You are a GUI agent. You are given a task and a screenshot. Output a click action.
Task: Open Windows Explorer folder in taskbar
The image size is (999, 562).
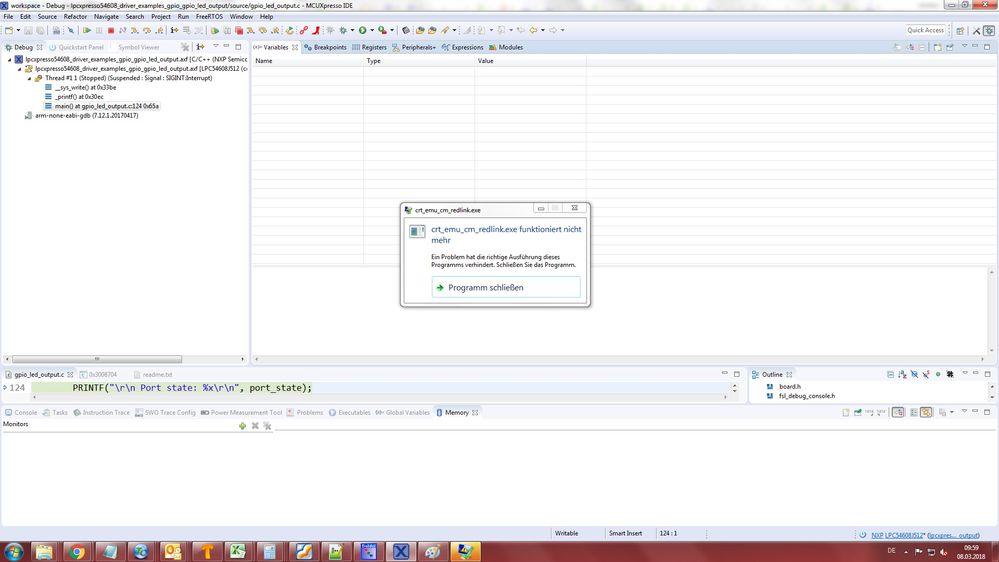pos(44,551)
